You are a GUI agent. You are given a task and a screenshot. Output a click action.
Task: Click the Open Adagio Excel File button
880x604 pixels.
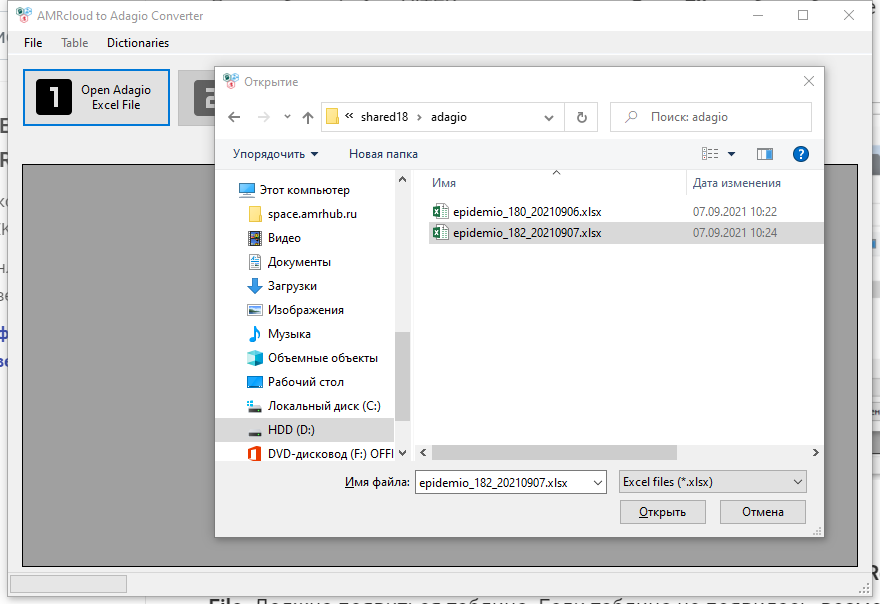click(97, 98)
